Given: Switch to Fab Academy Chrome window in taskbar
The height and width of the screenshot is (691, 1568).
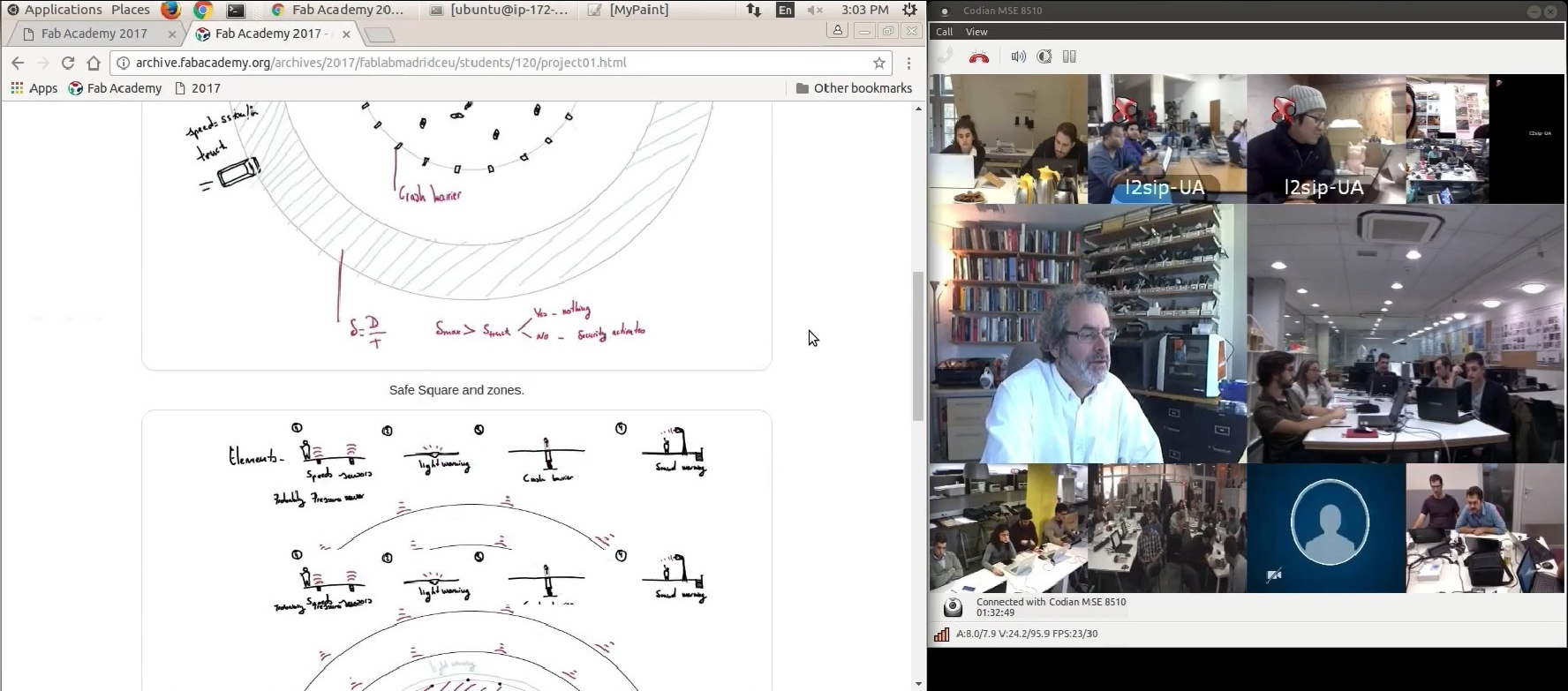Looking at the screenshot, I should (337, 10).
